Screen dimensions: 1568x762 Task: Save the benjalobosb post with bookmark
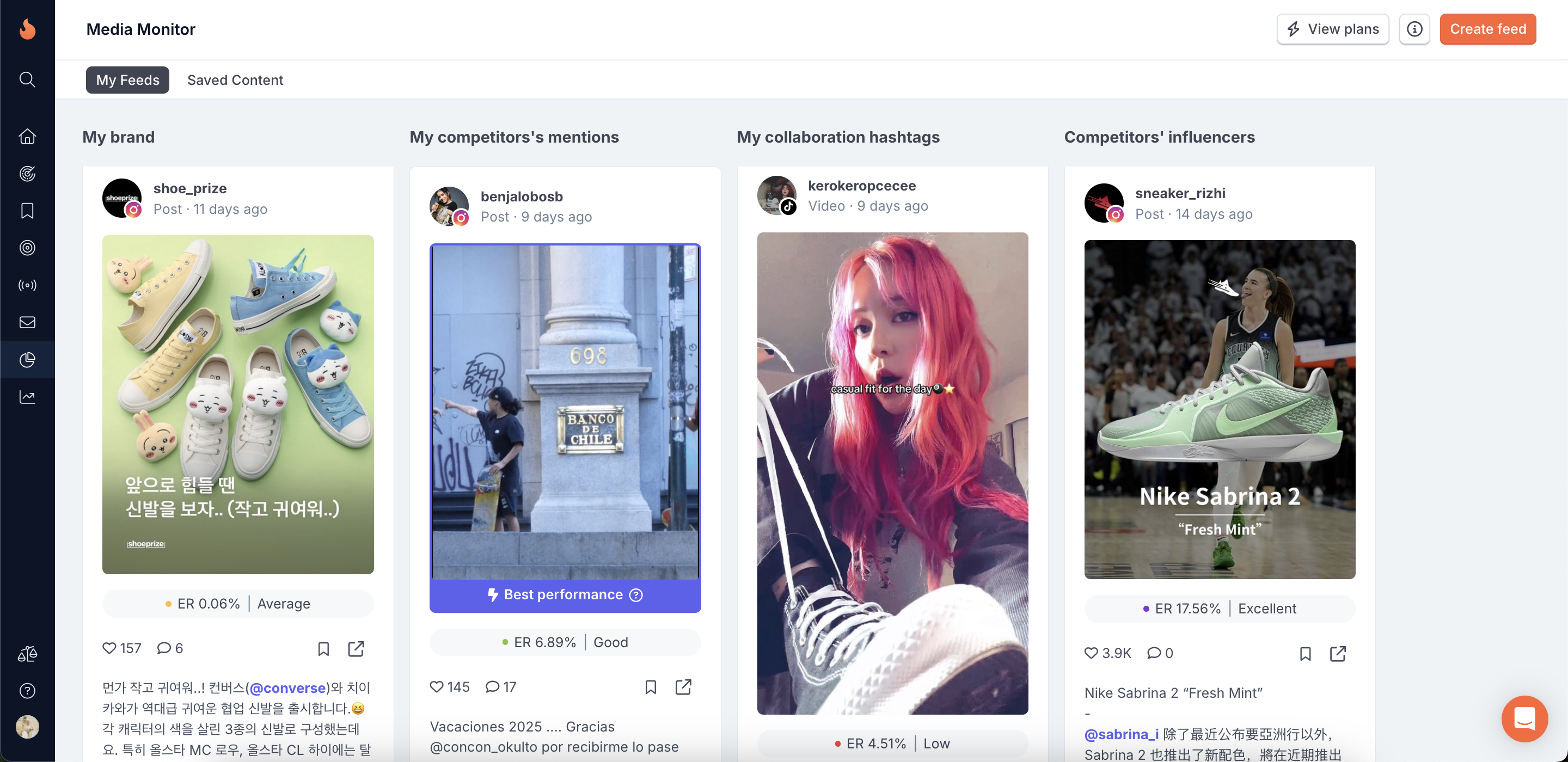pos(650,687)
